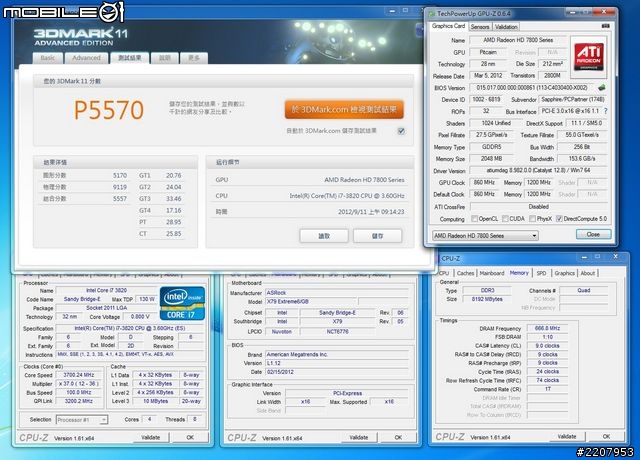
Task: Click Validate in the CPU-Z mainboard window
Action: pyautogui.click(x=359, y=437)
